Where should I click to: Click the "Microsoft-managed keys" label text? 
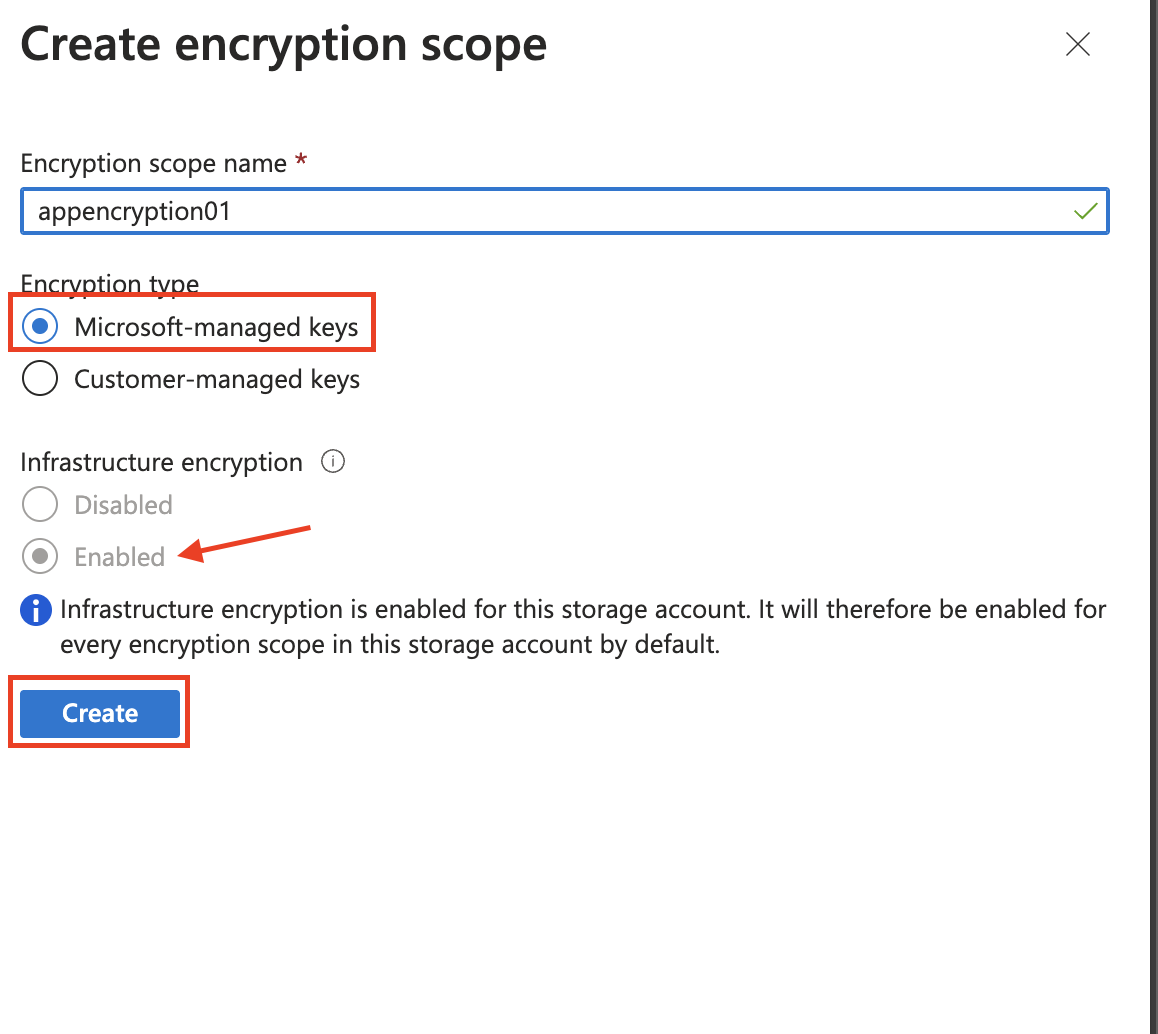pos(216,327)
